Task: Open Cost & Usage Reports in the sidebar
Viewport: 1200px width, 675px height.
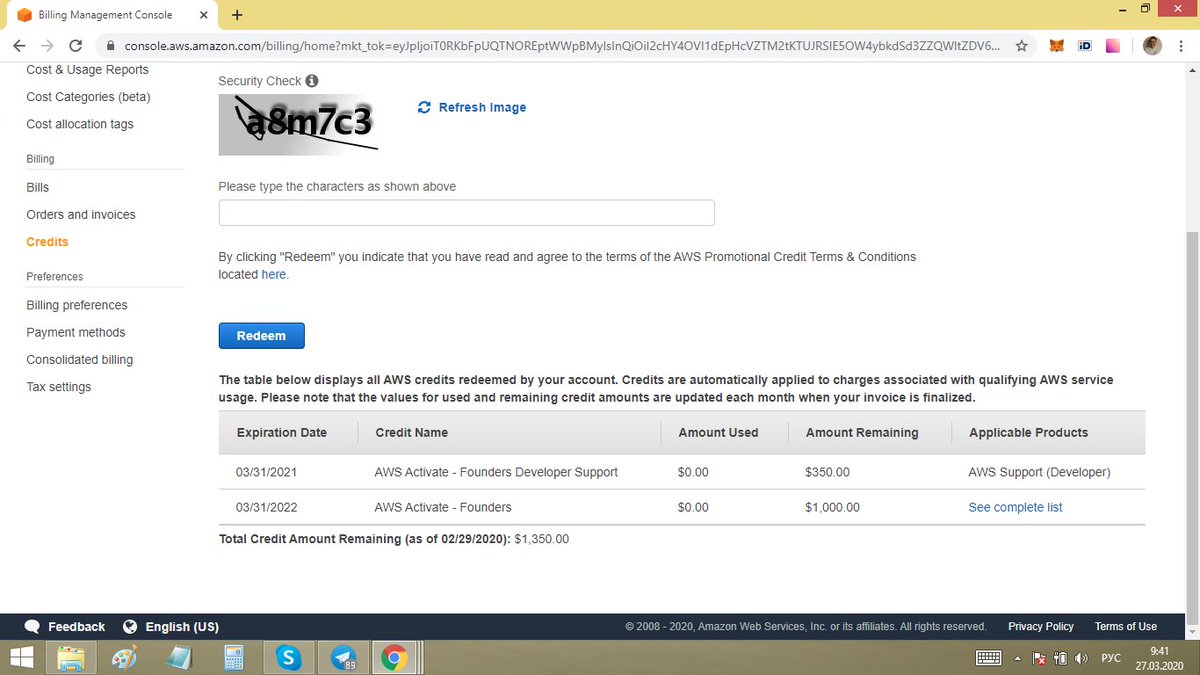Action: [87, 70]
